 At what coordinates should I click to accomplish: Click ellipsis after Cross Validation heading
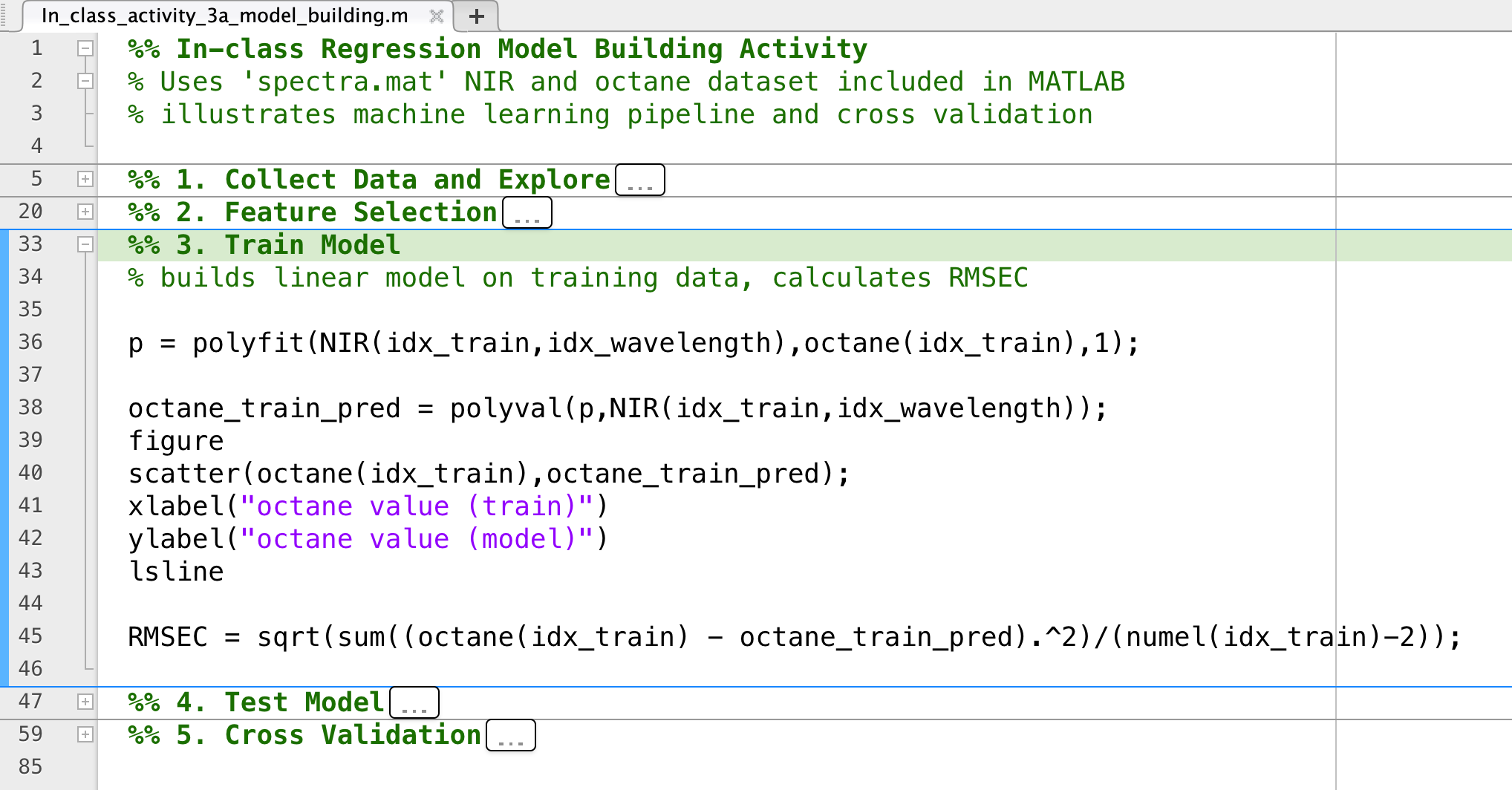[511, 735]
